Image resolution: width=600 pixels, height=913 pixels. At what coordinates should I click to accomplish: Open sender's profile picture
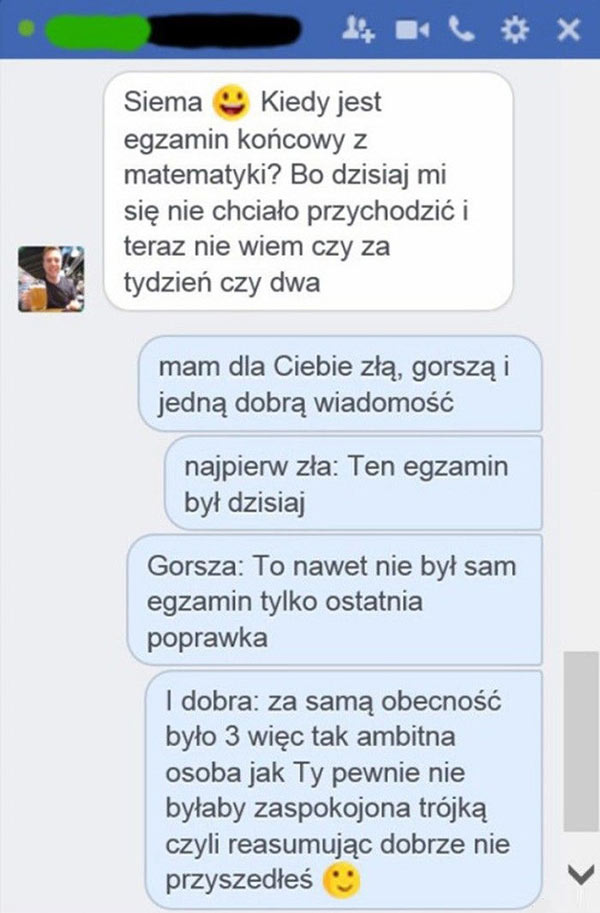click(51, 279)
